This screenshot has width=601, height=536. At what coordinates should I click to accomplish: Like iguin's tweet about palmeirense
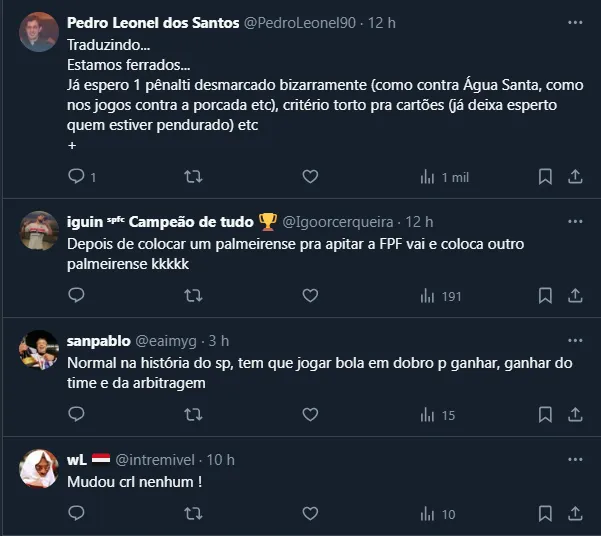click(310, 296)
